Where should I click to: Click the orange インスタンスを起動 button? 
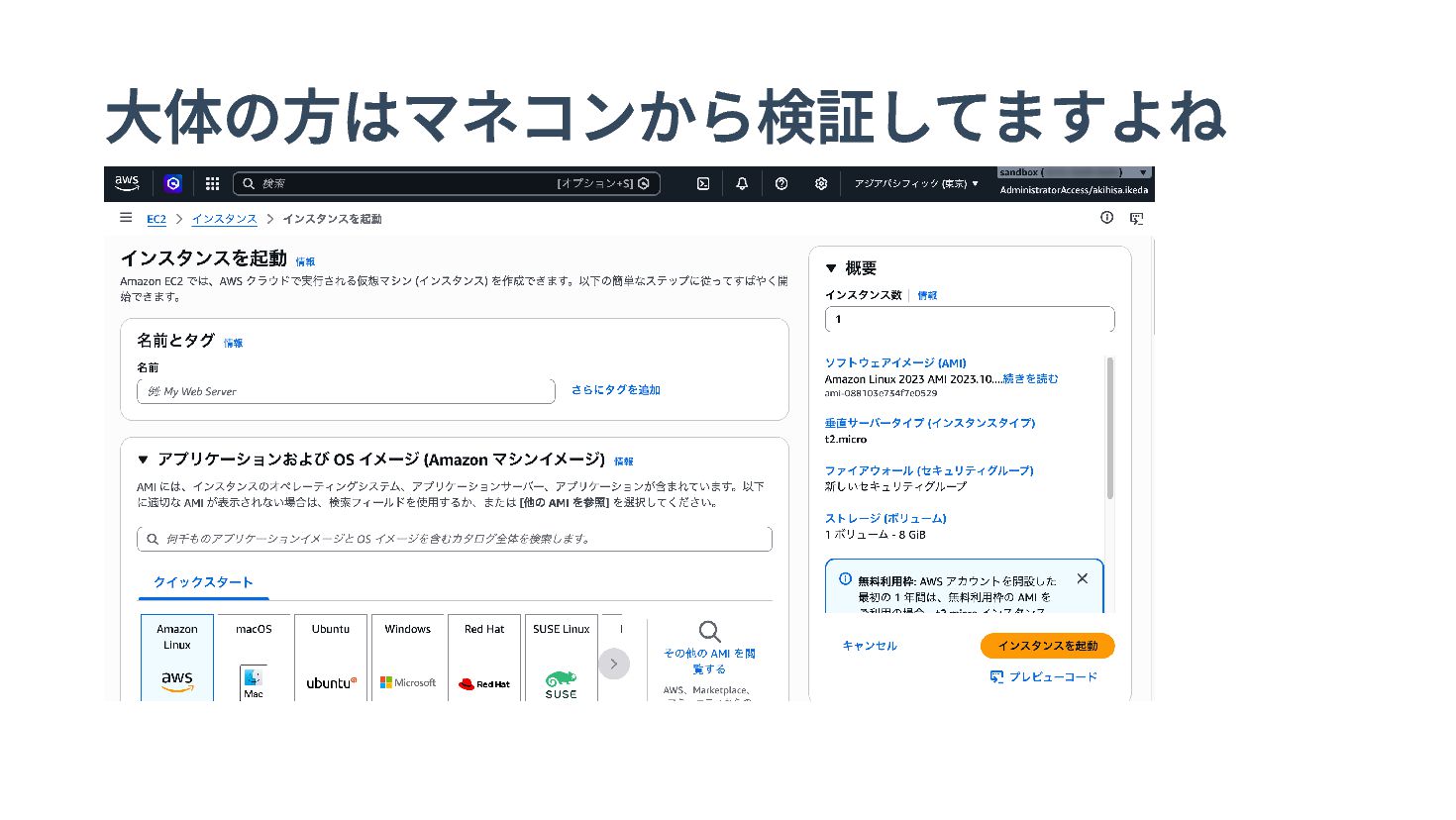point(1048,646)
